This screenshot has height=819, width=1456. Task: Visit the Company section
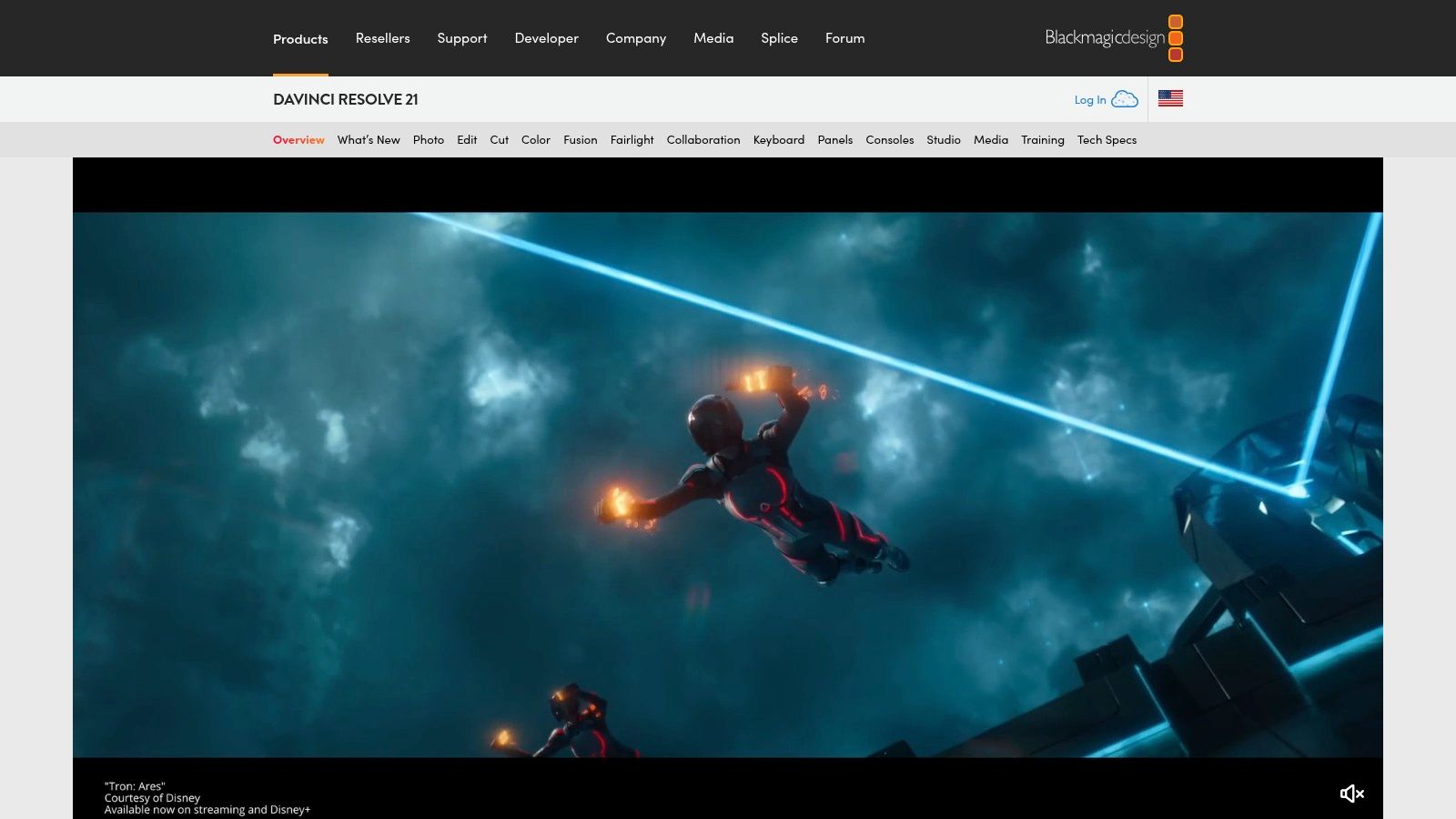tap(636, 38)
